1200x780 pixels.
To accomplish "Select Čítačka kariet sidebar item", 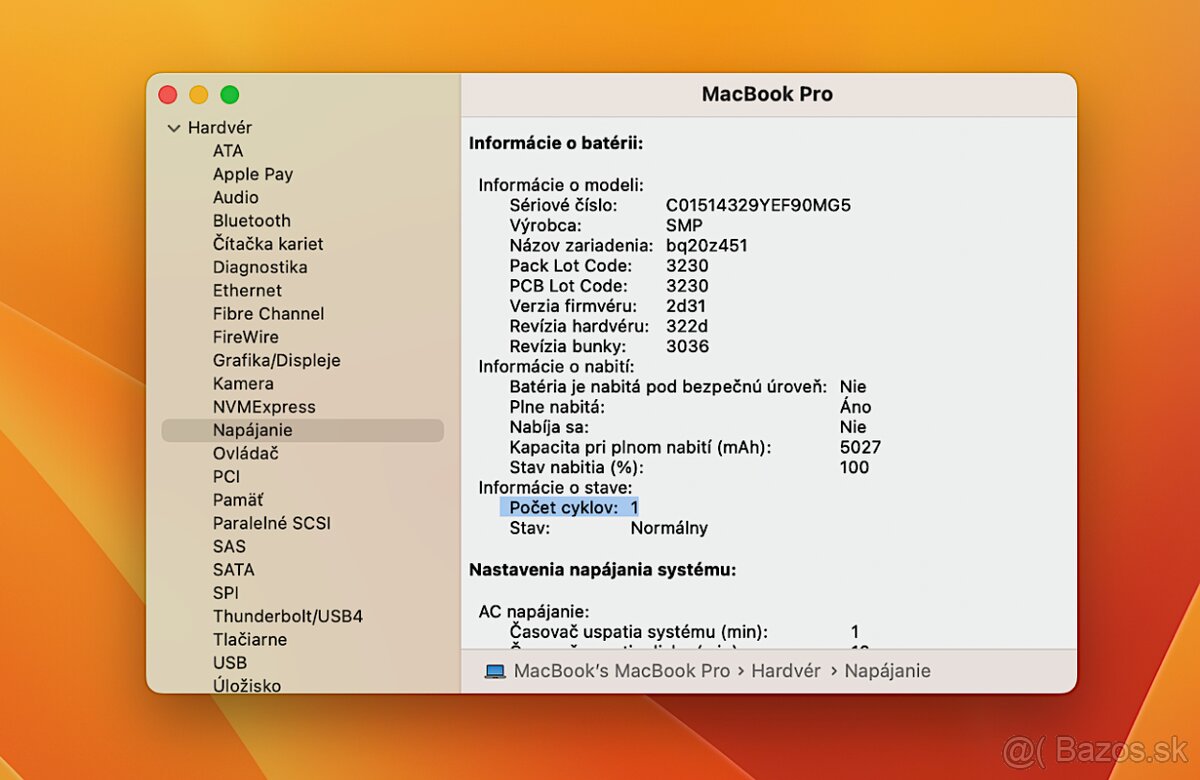I will pyautogui.click(x=268, y=244).
